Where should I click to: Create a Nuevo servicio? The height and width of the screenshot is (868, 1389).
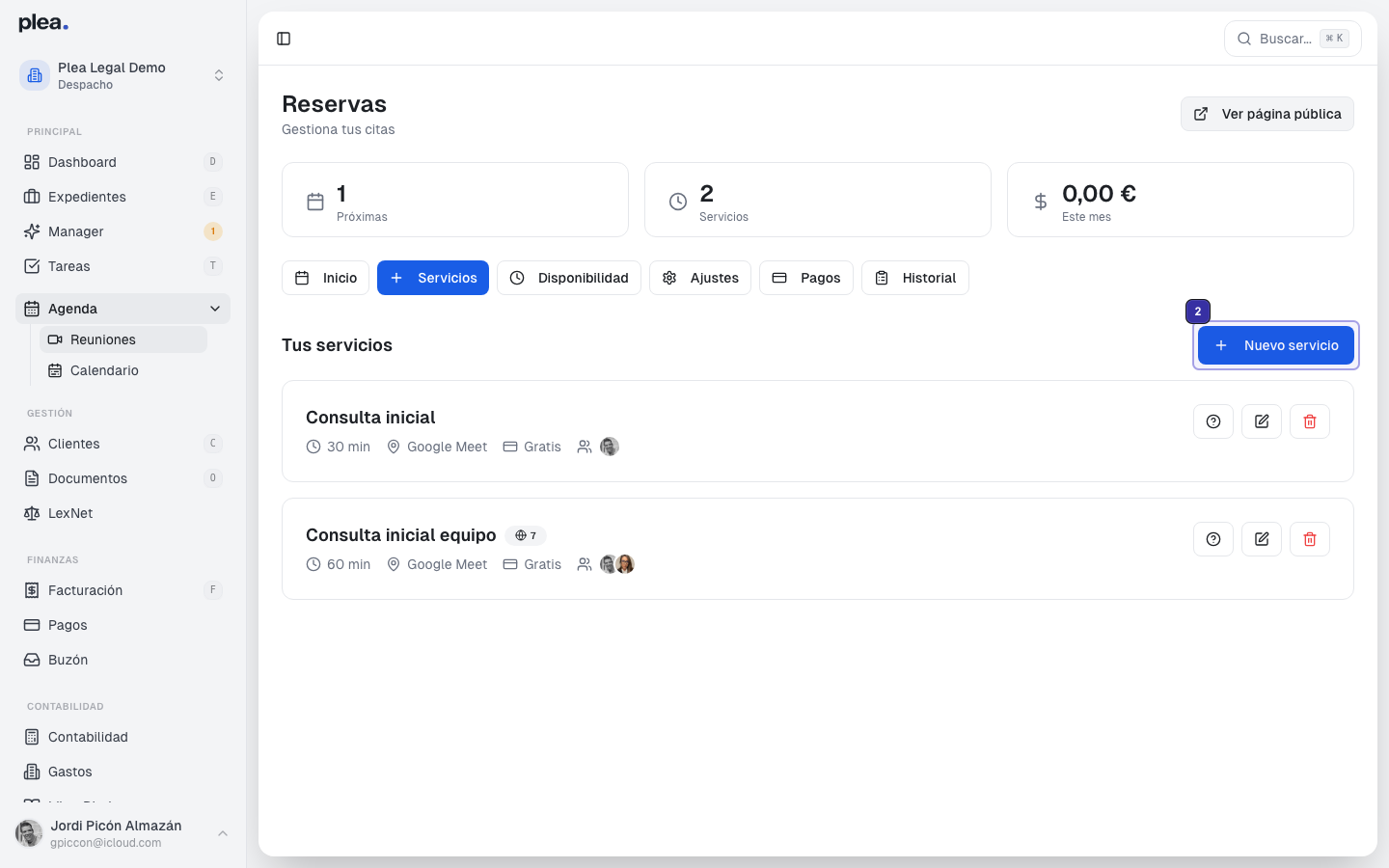click(1275, 345)
